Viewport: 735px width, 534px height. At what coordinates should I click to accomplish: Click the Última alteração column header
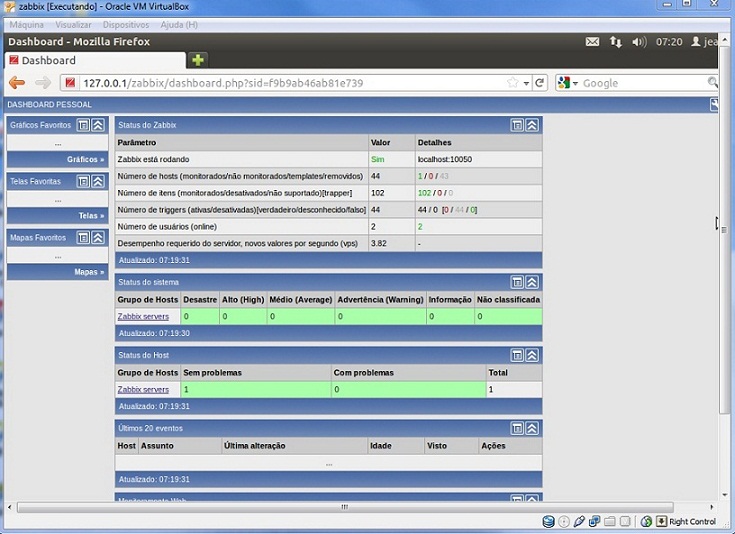point(295,446)
